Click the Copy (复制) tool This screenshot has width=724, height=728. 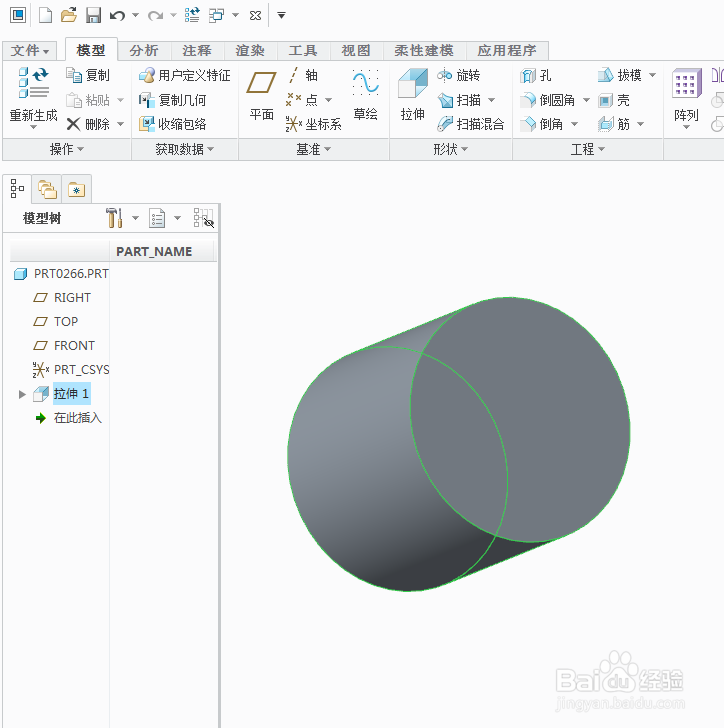[x=88, y=75]
